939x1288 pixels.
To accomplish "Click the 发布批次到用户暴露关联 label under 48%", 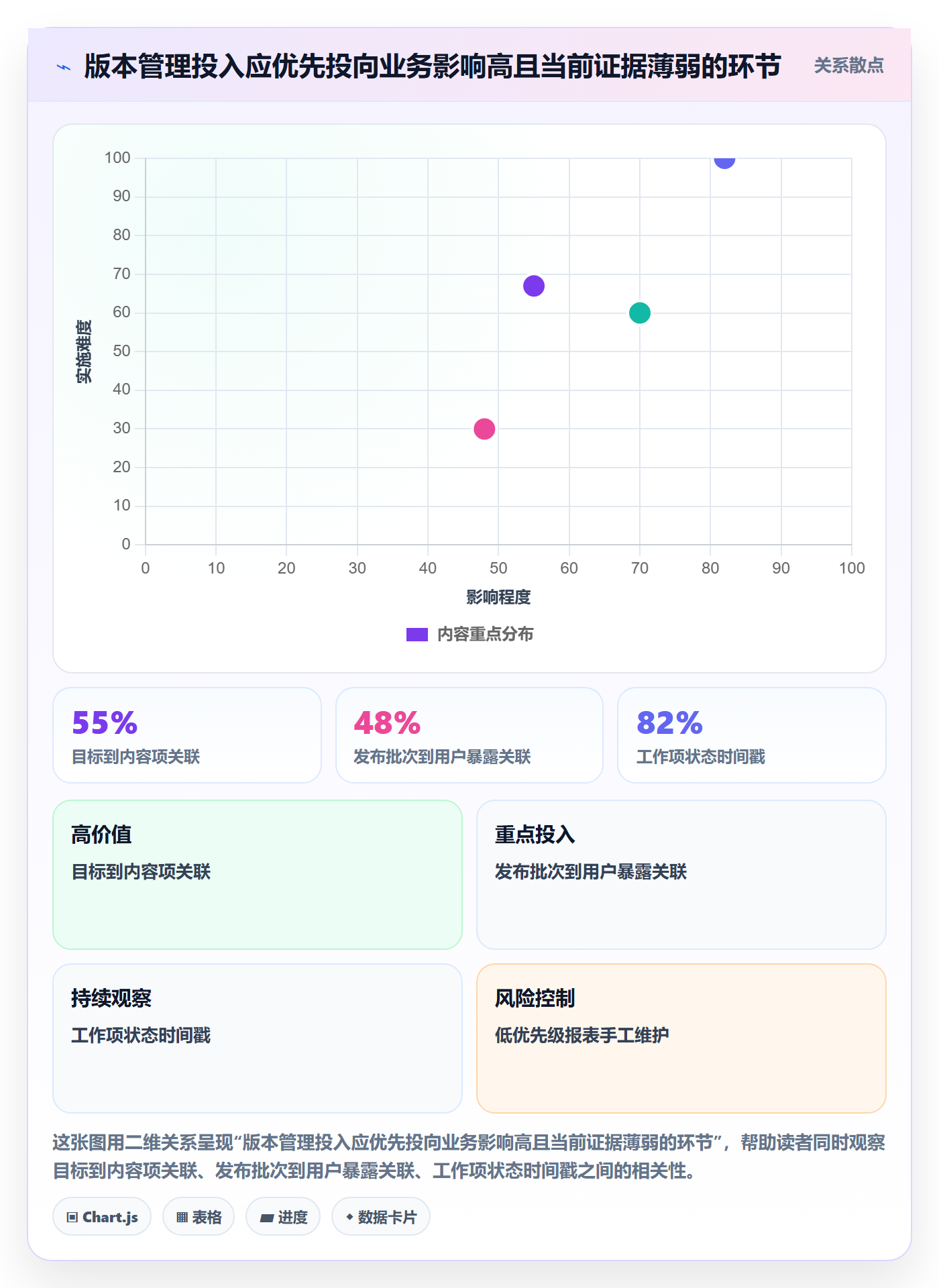I will 442,757.
